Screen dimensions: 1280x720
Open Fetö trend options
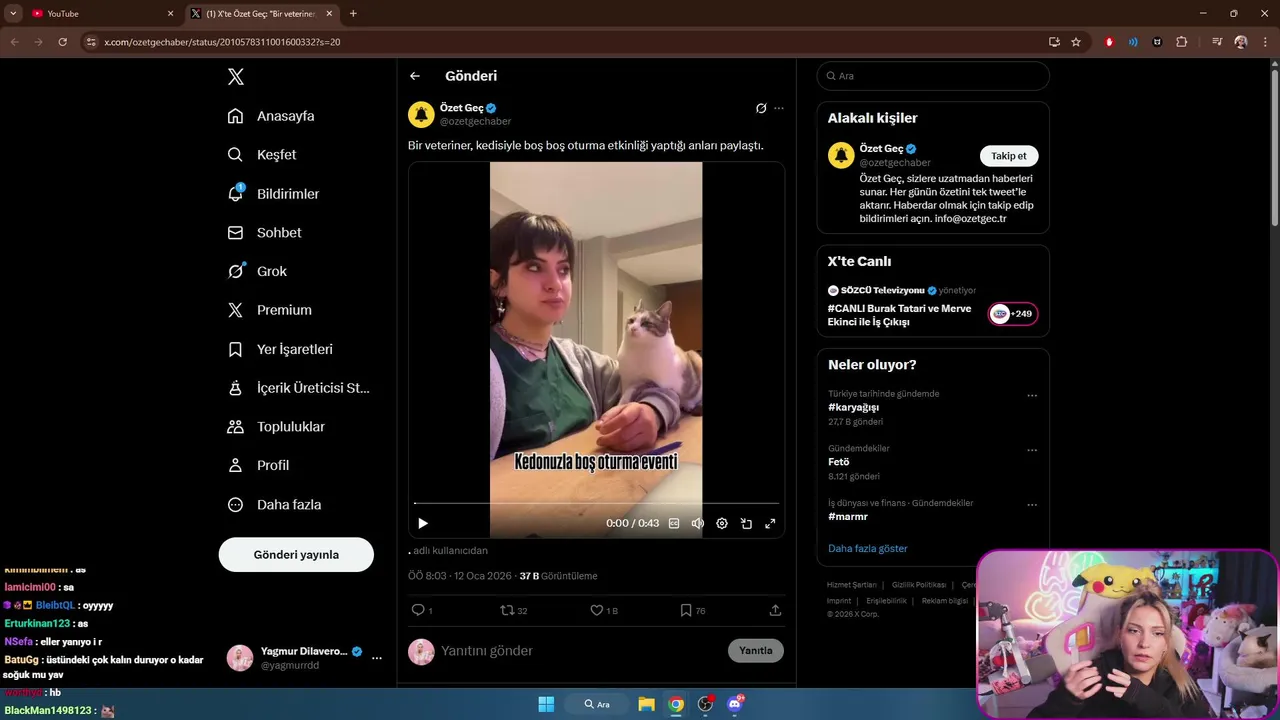pos(1032,450)
